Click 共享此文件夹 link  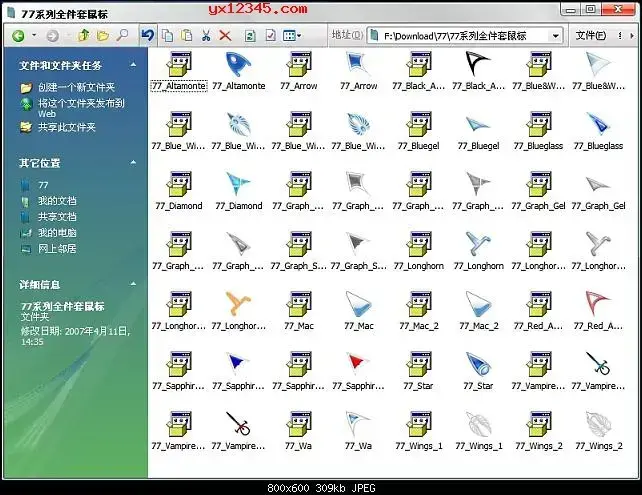(x=67, y=127)
